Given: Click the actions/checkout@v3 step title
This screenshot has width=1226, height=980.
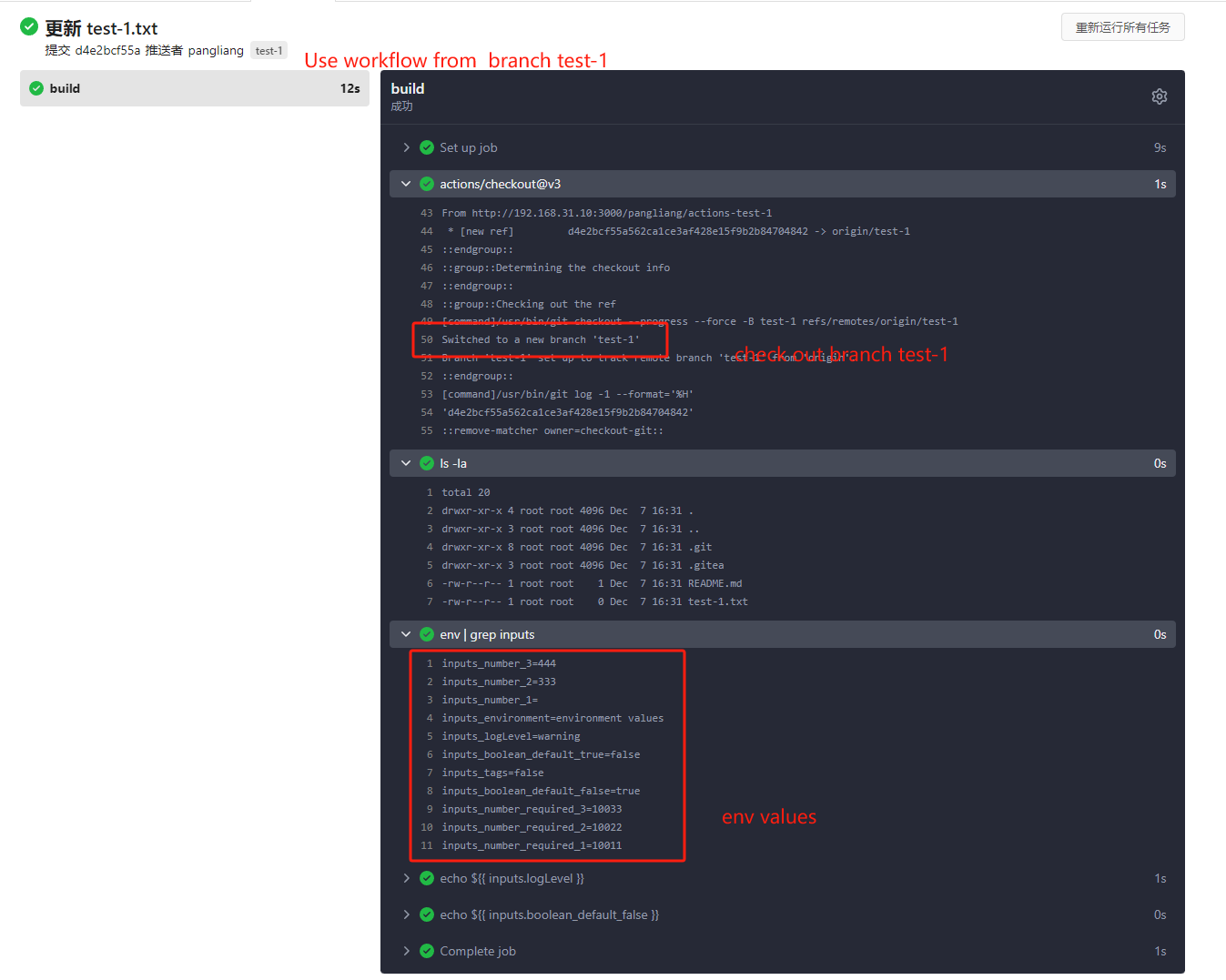Looking at the screenshot, I should click(501, 184).
